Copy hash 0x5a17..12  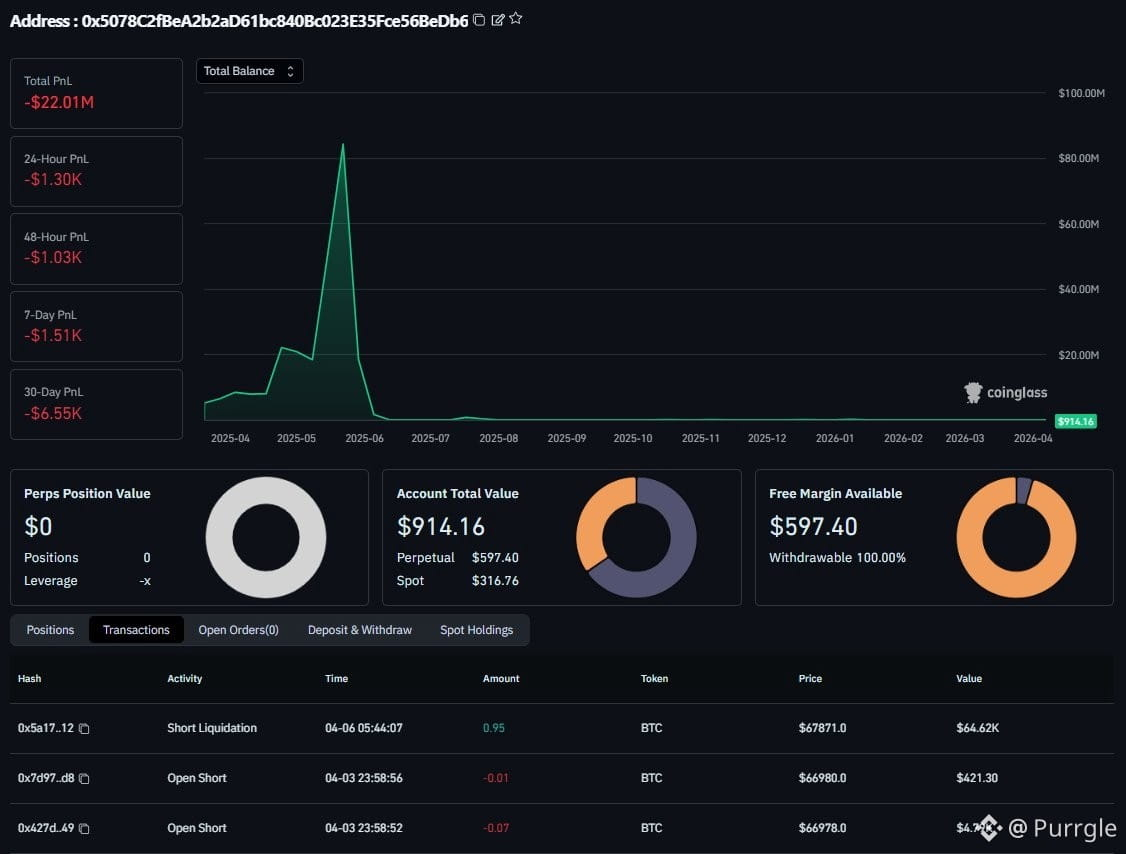(x=84, y=728)
